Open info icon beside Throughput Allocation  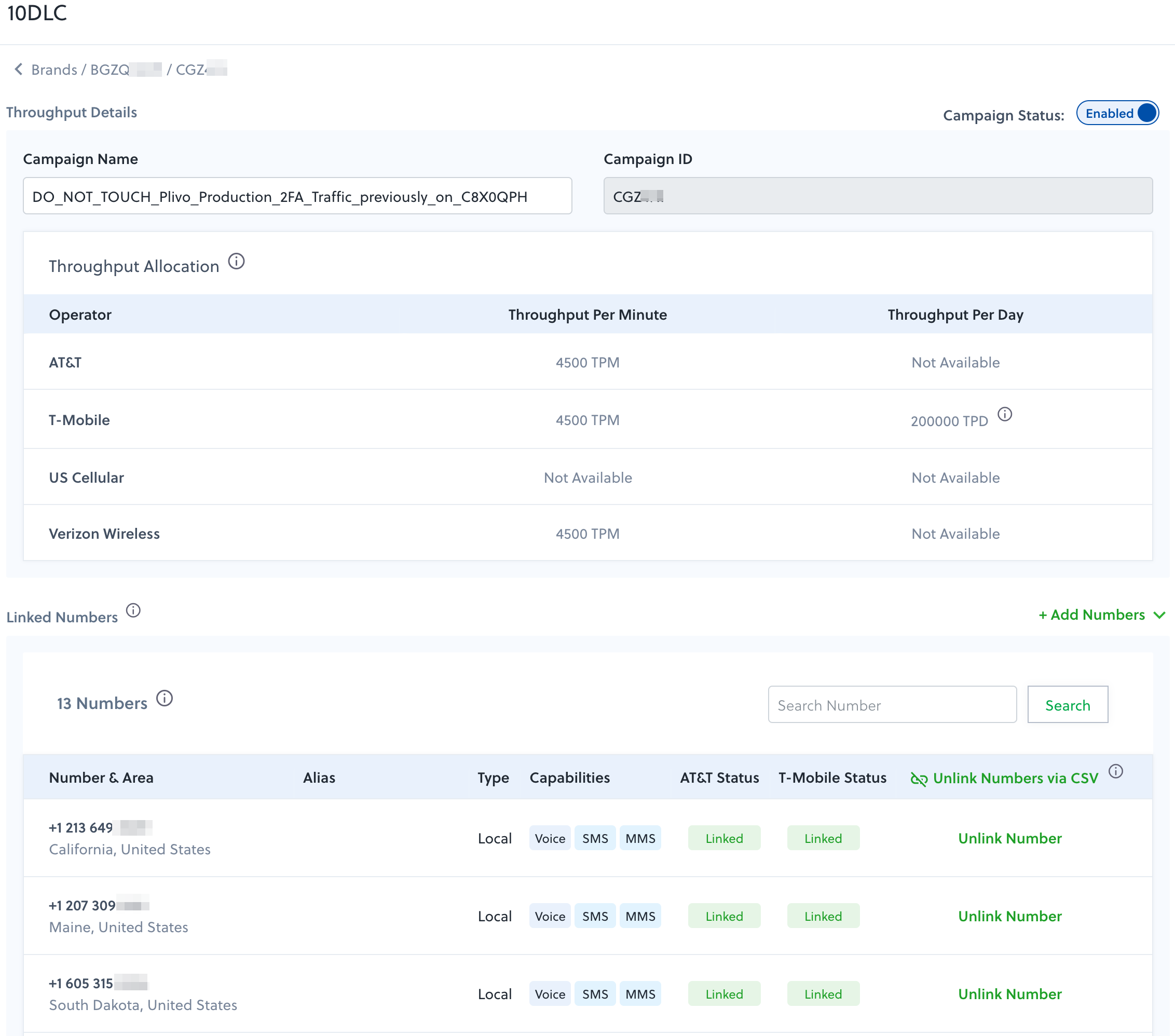coord(236,262)
